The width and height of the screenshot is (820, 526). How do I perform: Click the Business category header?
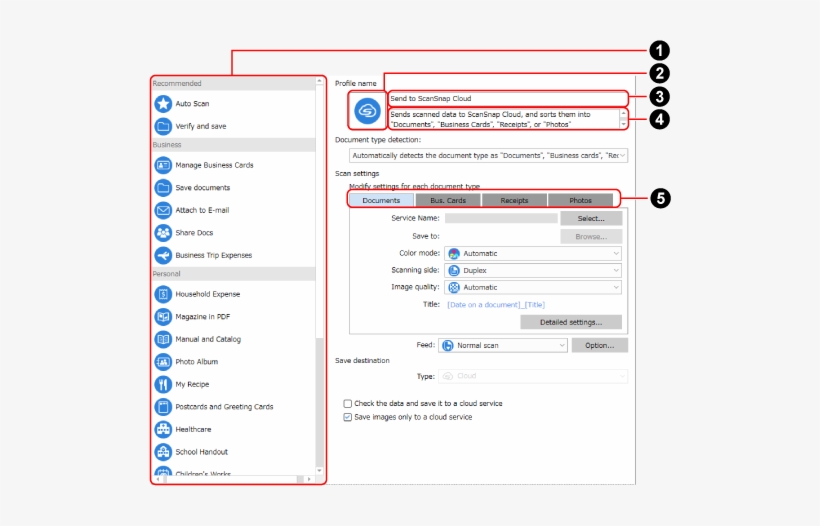click(233, 145)
